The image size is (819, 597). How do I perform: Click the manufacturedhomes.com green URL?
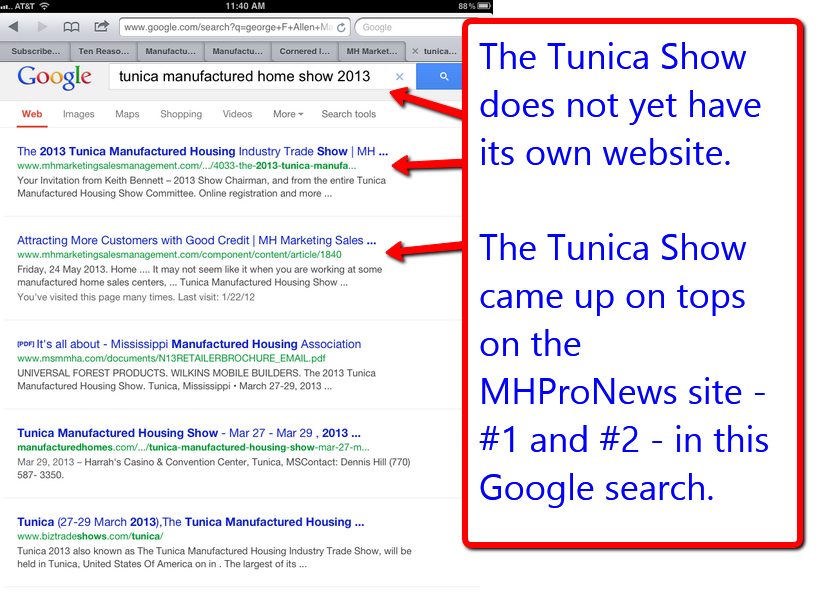click(x=193, y=447)
